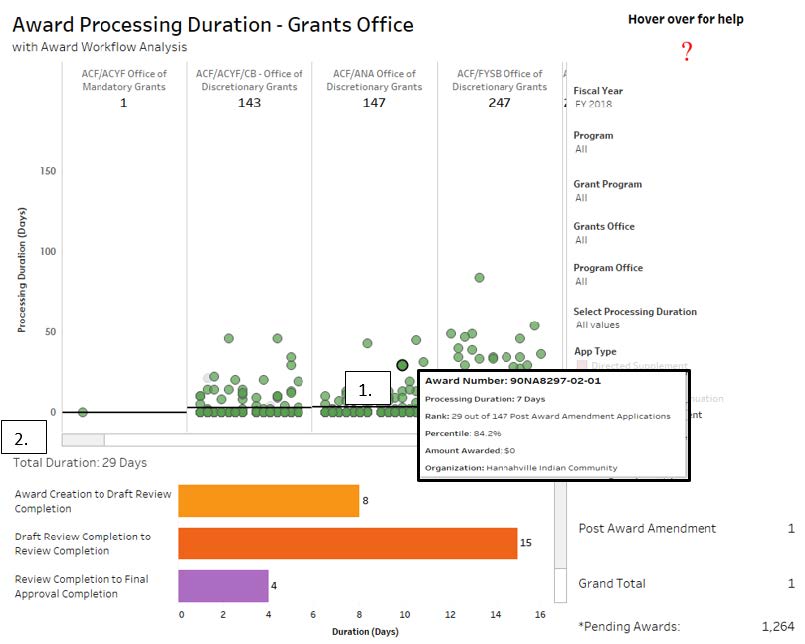Click callout box labeled 1.
Viewport: 805px width, 644px height.
coord(366,391)
